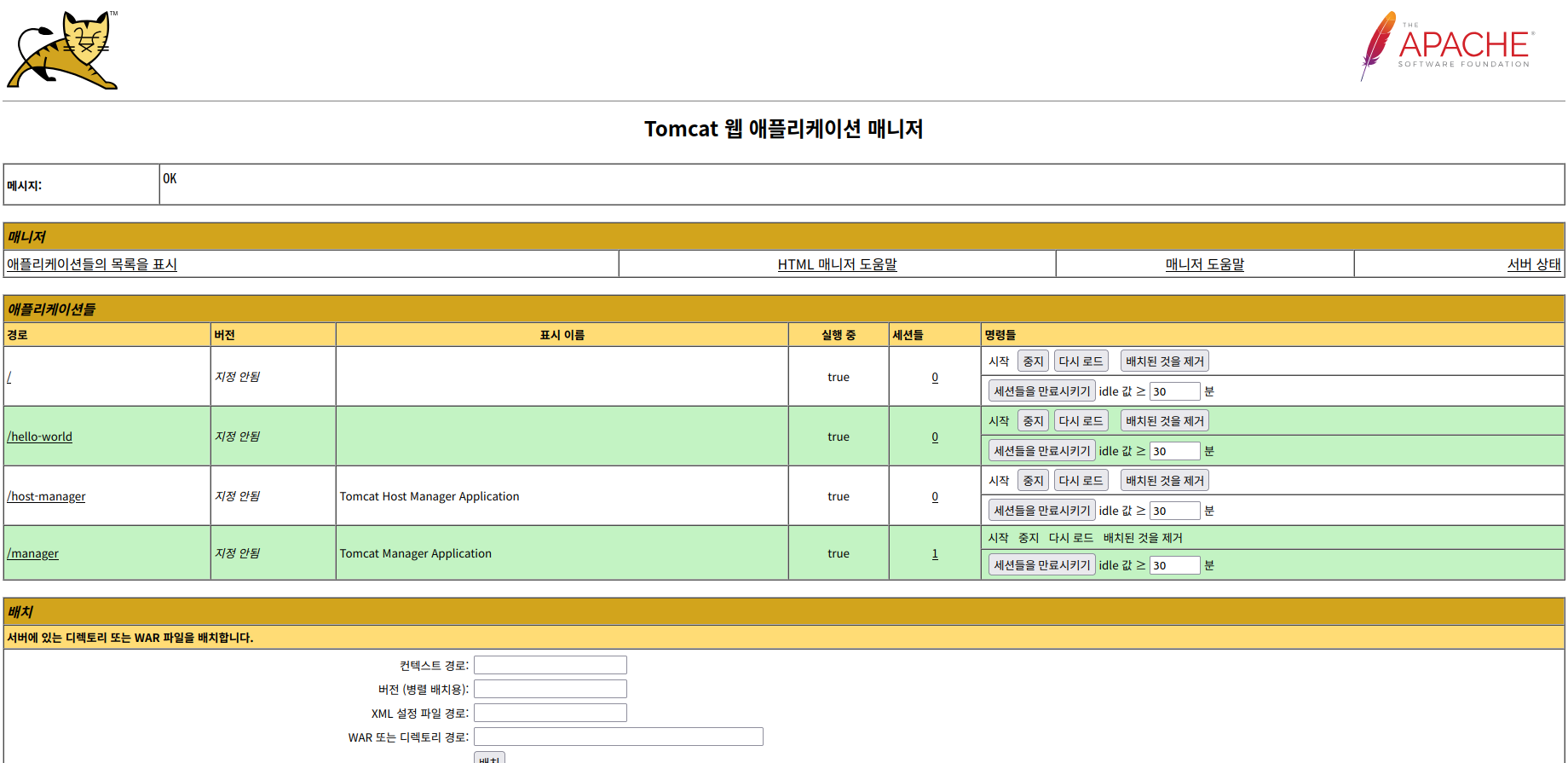This screenshot has width=1568, height=763.
Task: Click 세션들을 만료시키기 for root application
Action: click(x=1041, y=391)
